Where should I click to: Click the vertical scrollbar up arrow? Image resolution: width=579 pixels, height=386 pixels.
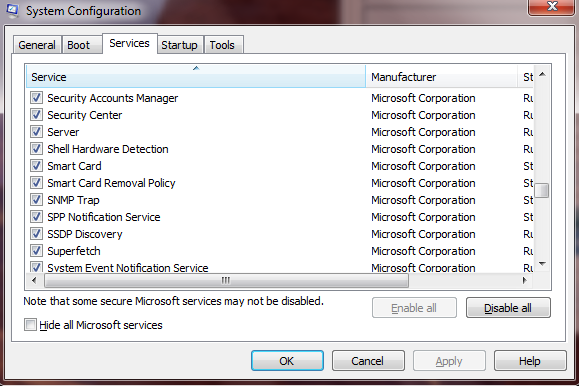(x=542, y=75)
